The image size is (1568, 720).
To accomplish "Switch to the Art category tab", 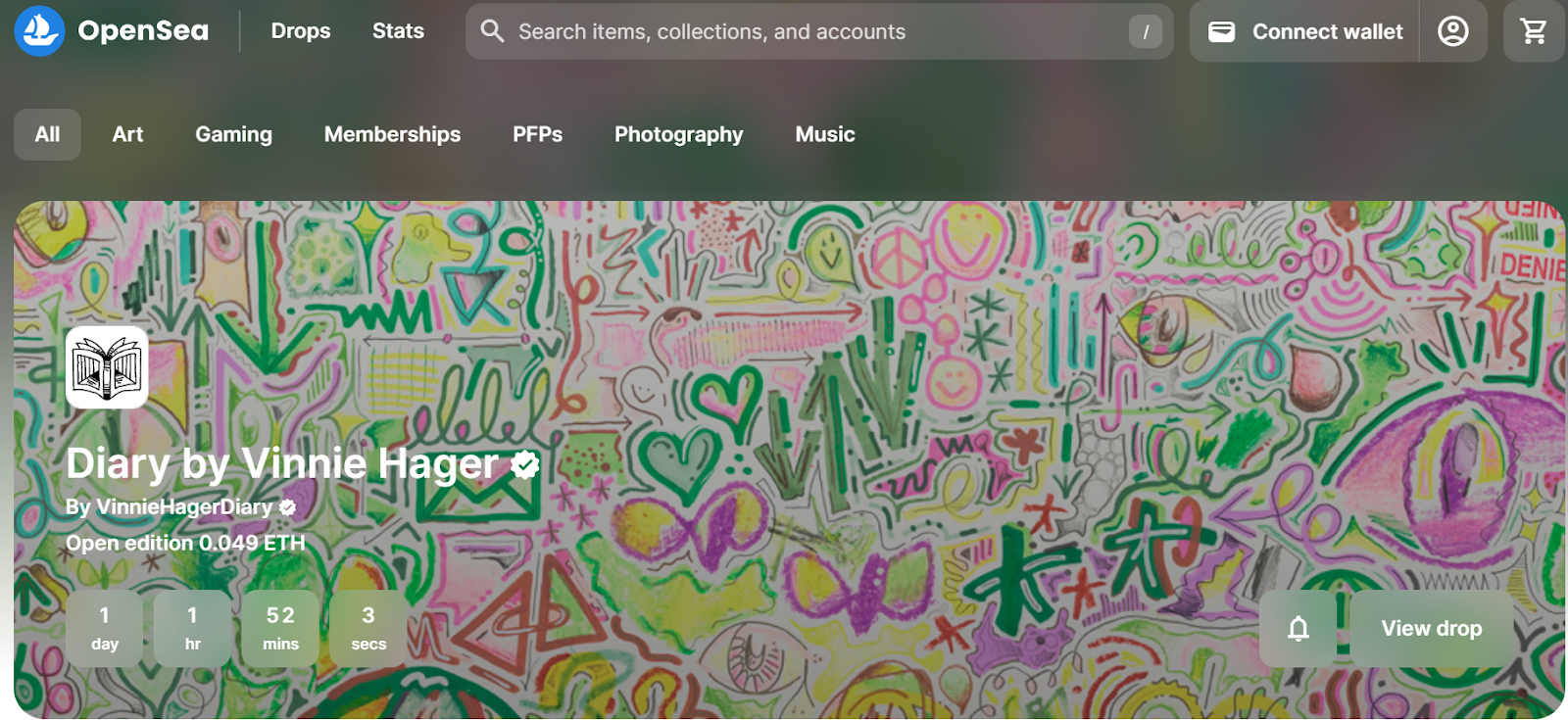I will [x=127, y=134].
